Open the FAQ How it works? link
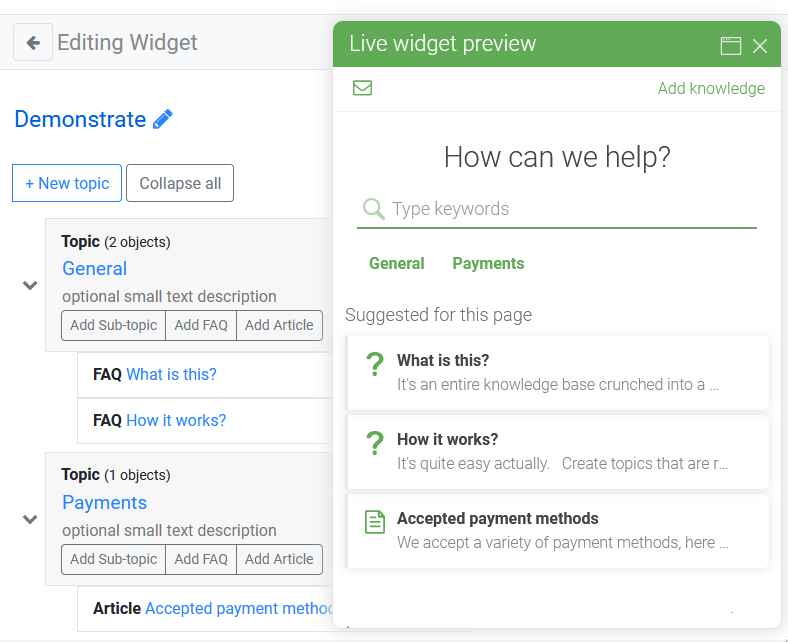 click(176, 420)
